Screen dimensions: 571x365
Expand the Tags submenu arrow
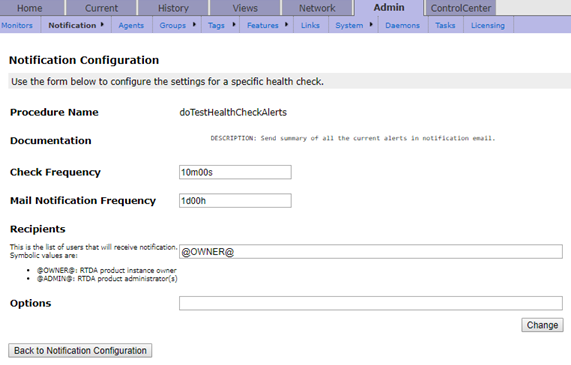234,24
